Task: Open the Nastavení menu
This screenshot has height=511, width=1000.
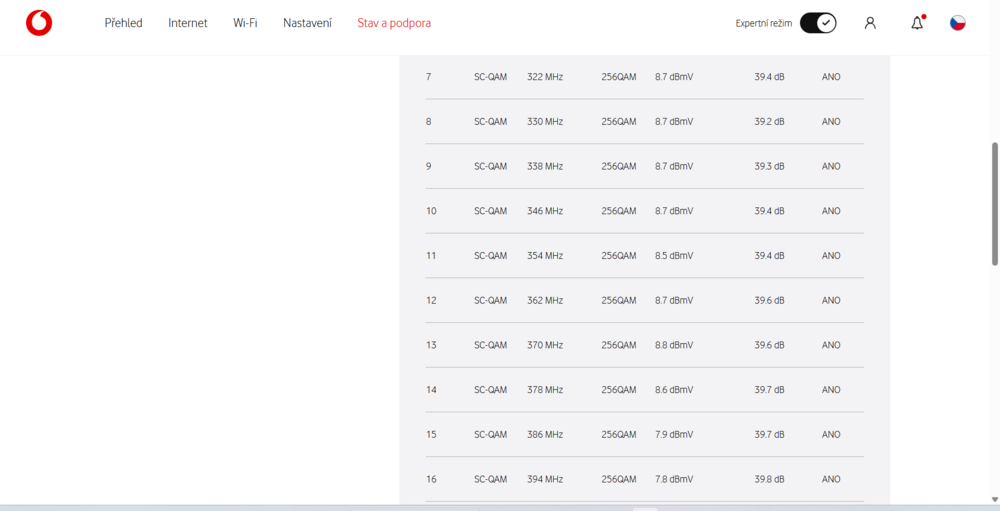Action: [x=307, y=23]
